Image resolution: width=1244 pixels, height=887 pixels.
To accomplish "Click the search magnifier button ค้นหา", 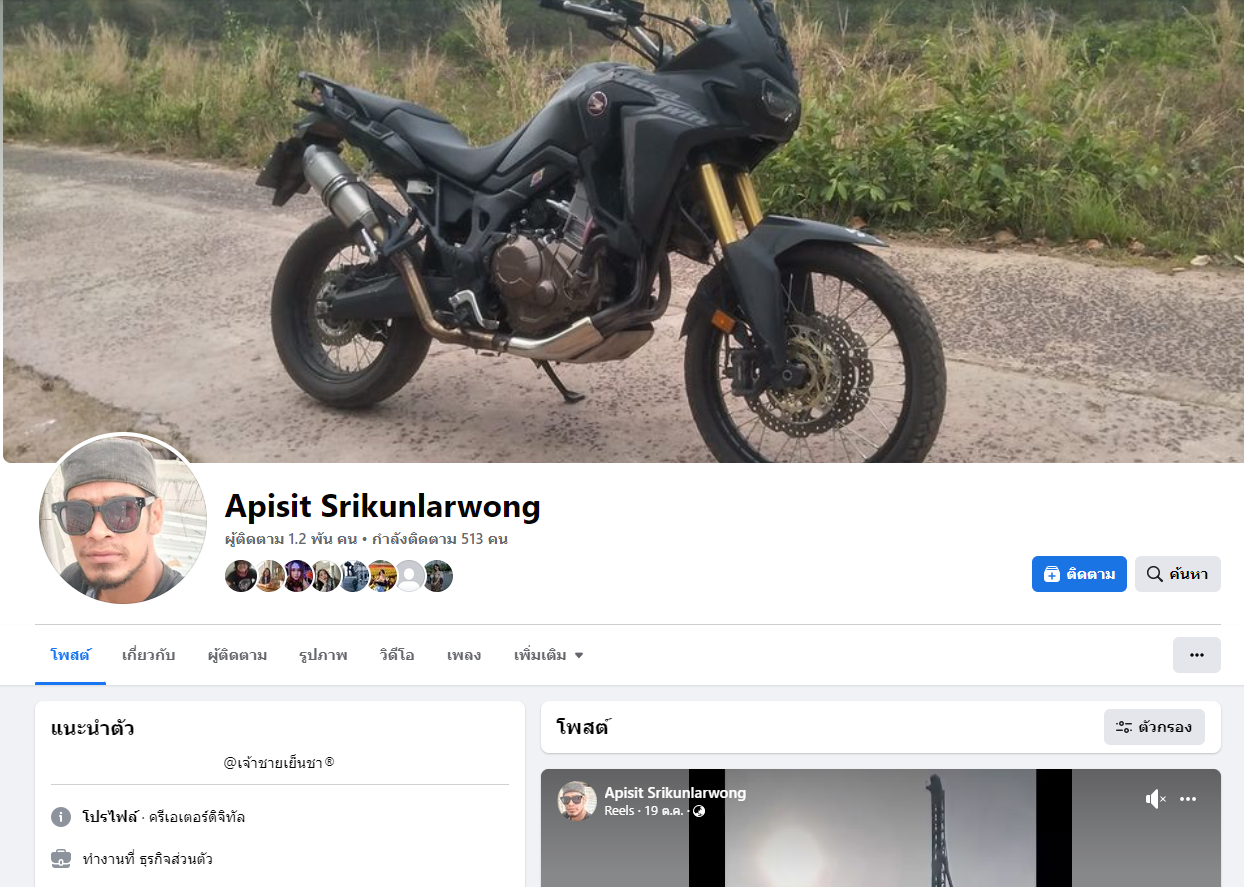I will (1177, 574).
